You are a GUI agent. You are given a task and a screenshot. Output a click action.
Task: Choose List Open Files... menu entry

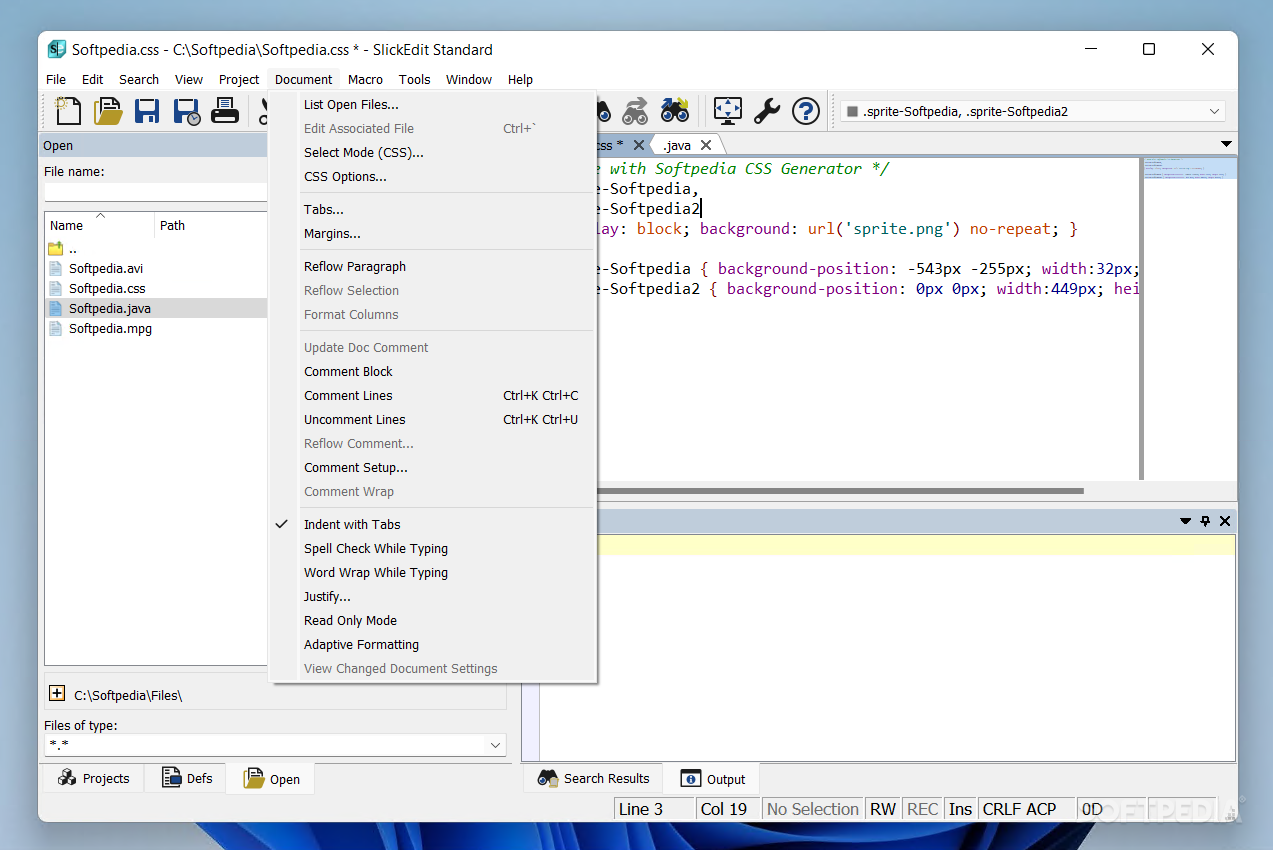point(351,104)
